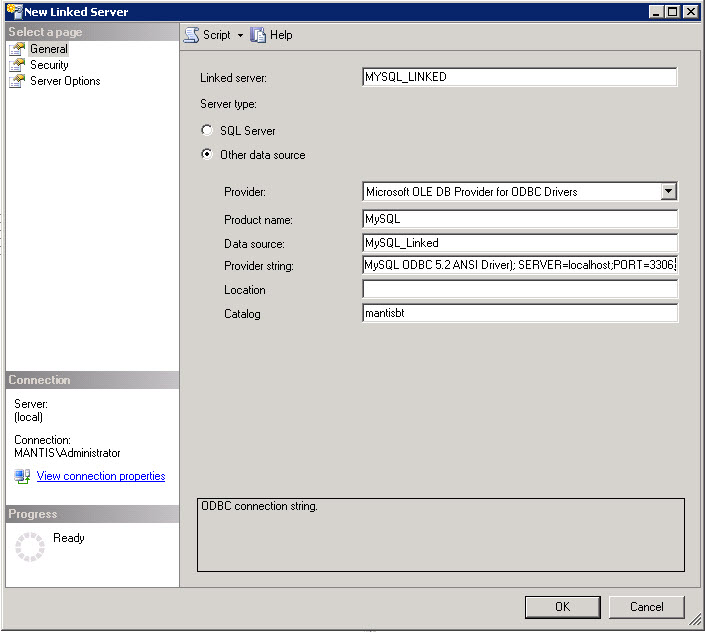705x632 pixels.
Task: Switch to Server Options page
Action: (65, 81)
